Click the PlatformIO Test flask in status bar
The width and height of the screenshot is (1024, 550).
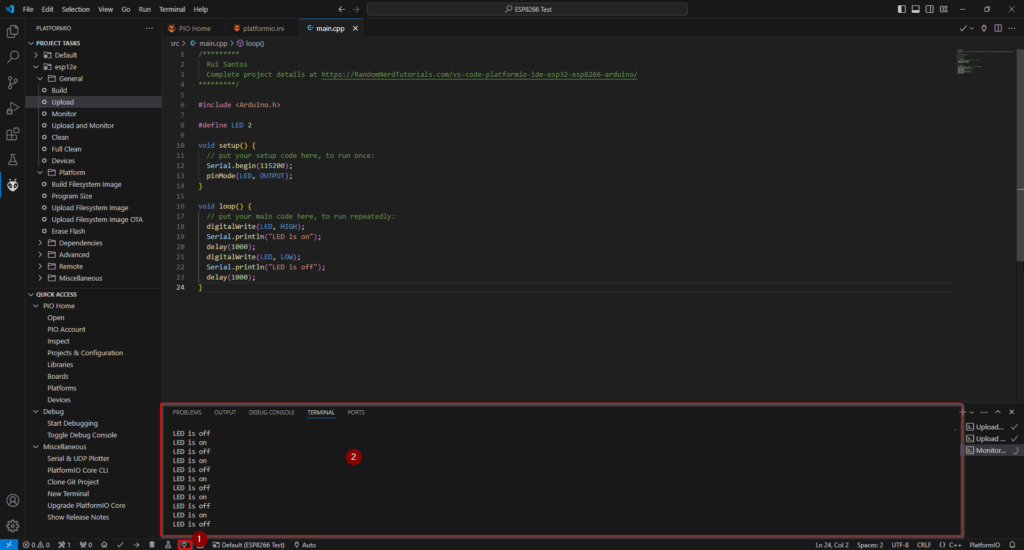[168, 545]
